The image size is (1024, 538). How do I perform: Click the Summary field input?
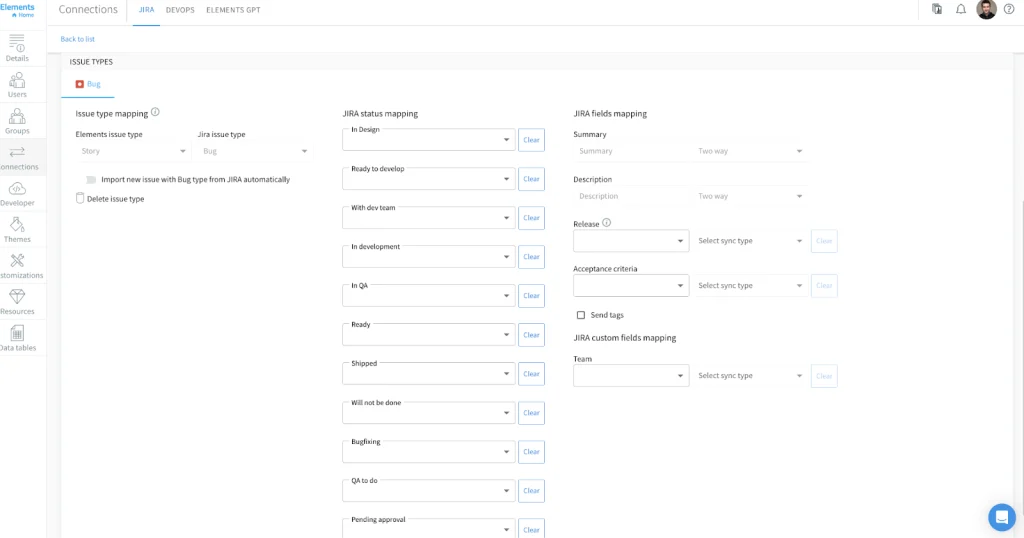631,151
